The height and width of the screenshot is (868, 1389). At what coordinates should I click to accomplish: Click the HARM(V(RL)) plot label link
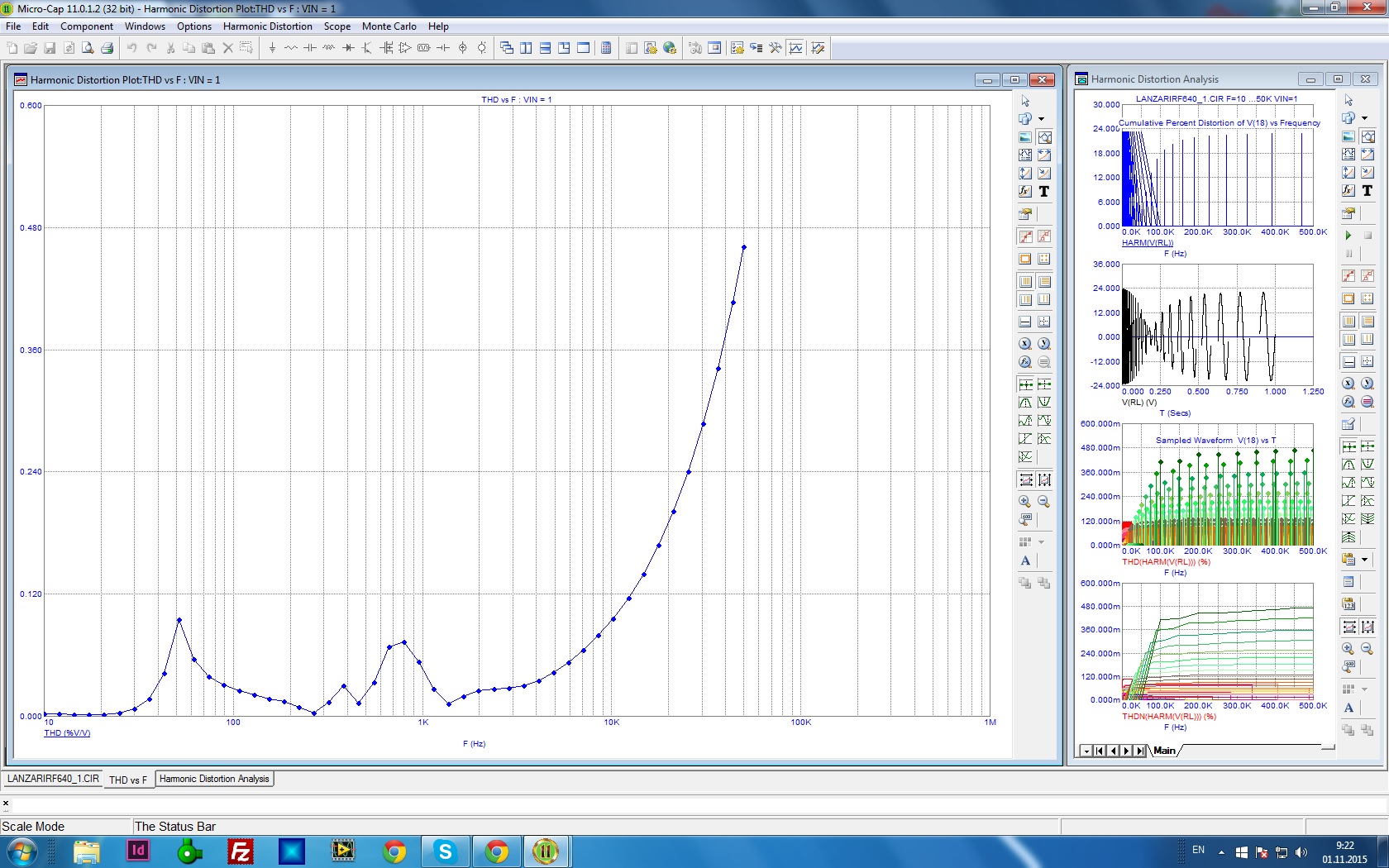pyautogui.click(x=1148, y=243)
